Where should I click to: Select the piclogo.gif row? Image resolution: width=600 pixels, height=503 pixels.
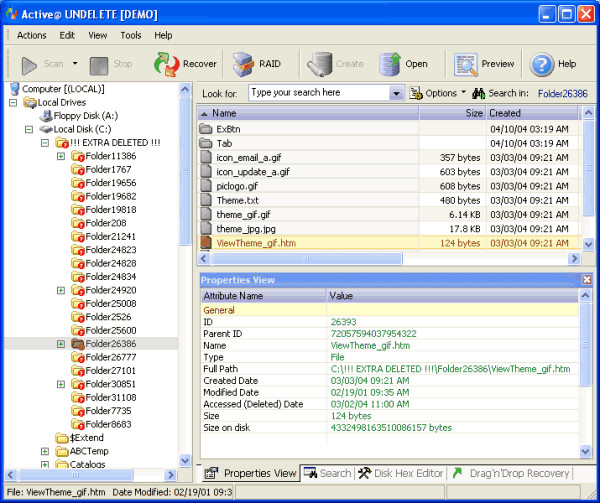coord(389,186)
